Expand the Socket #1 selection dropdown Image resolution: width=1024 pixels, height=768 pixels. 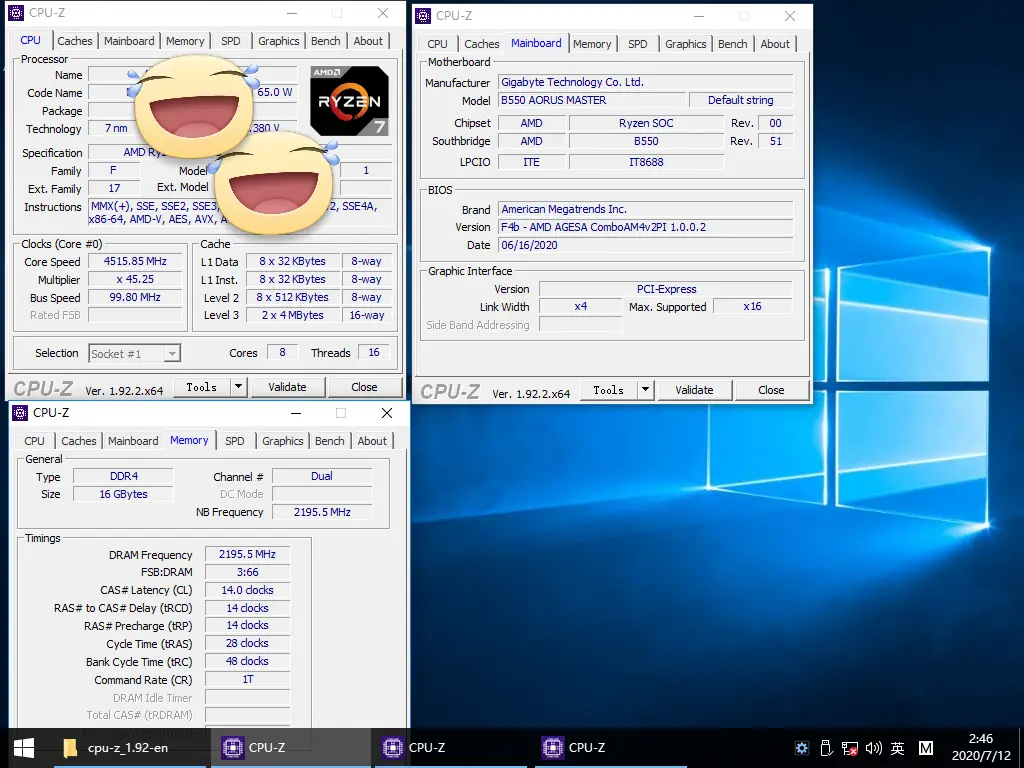(172, 353)
